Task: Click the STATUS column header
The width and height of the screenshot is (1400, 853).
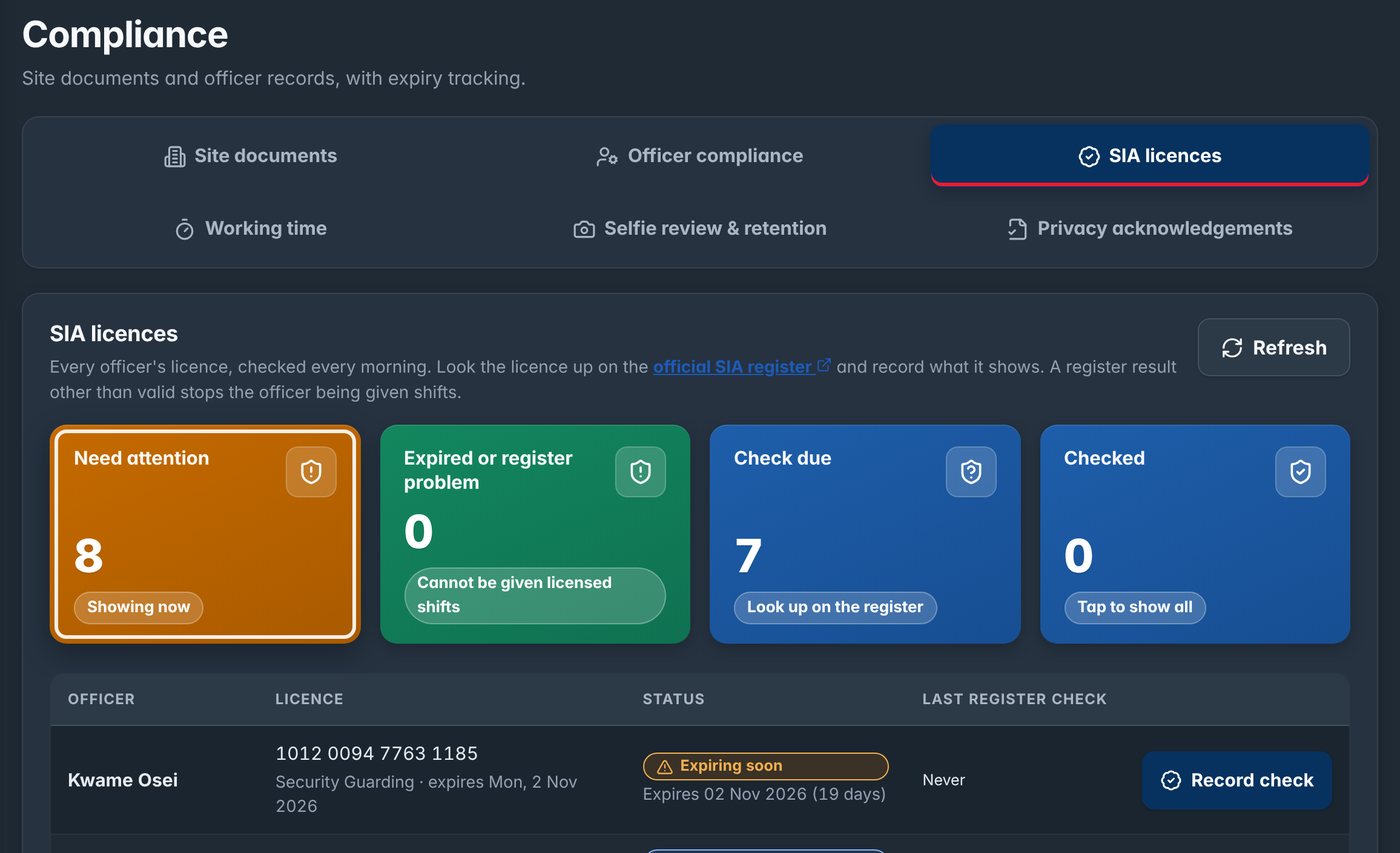Action: (x=674, y=699)
